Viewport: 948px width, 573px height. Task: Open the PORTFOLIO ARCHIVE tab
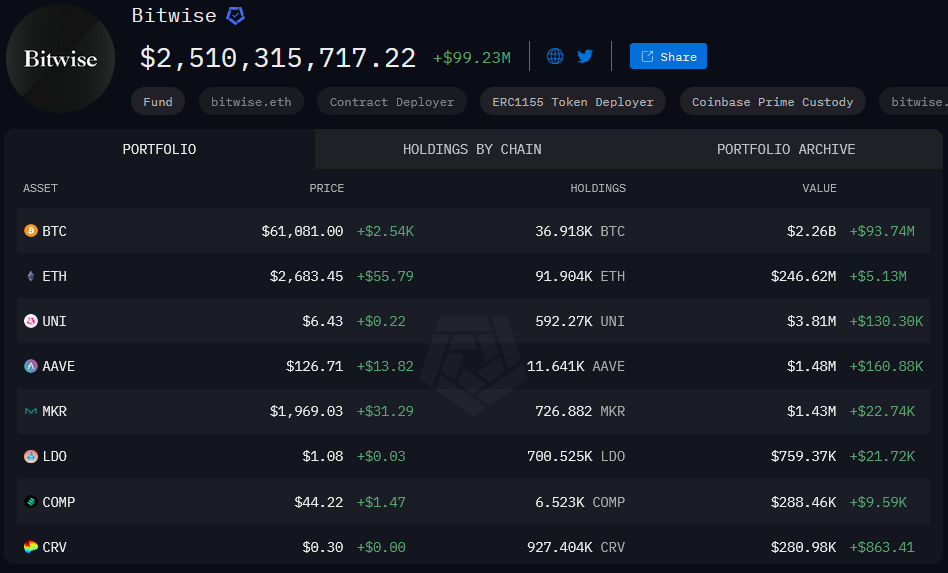click(786, 149)
